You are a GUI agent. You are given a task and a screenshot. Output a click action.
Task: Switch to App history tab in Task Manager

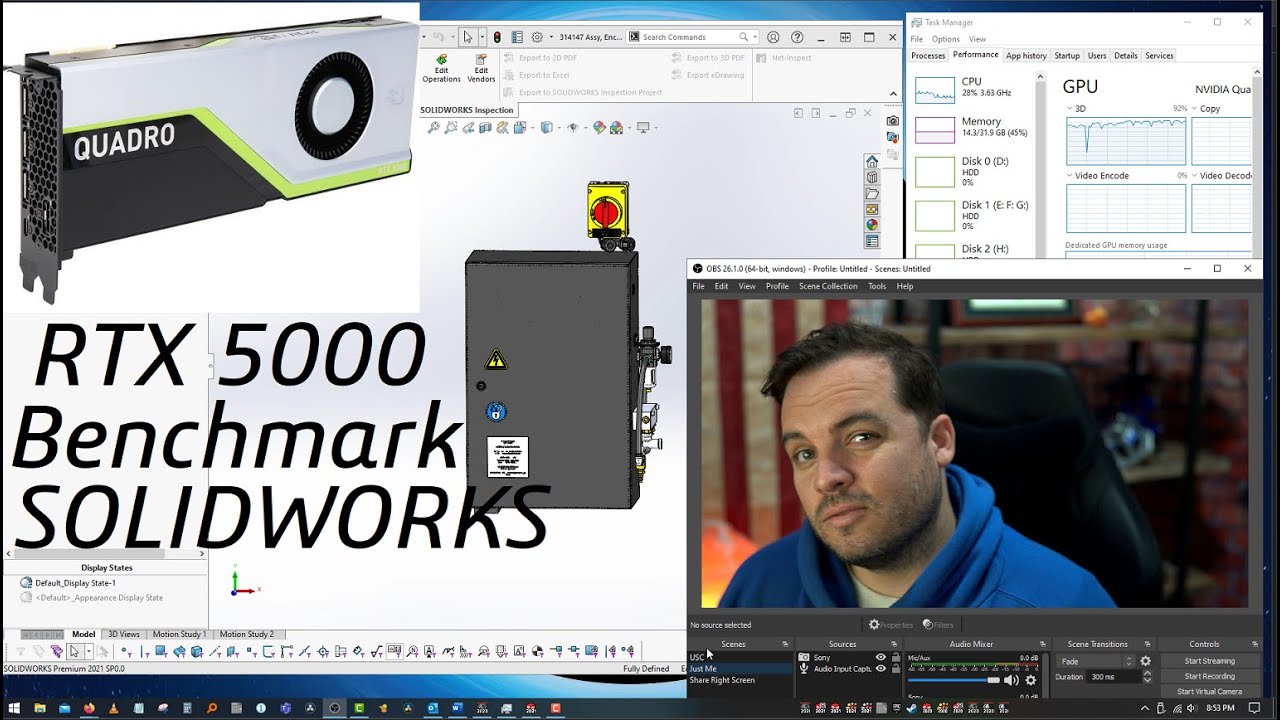[1026, 56]
